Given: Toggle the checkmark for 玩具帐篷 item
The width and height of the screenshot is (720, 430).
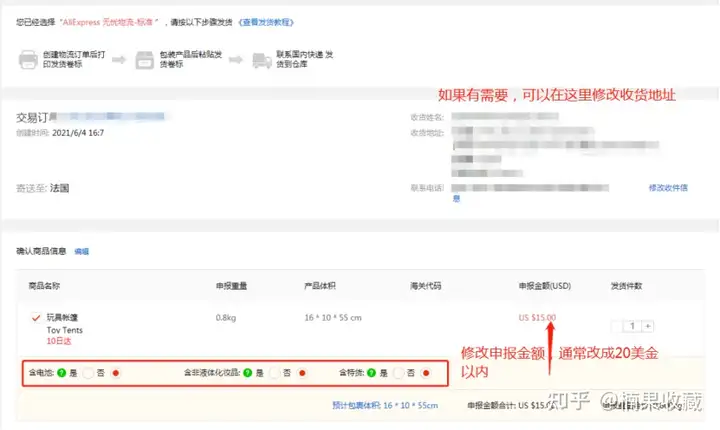Looking at the screenshot, I should click(x=36, y=317).
